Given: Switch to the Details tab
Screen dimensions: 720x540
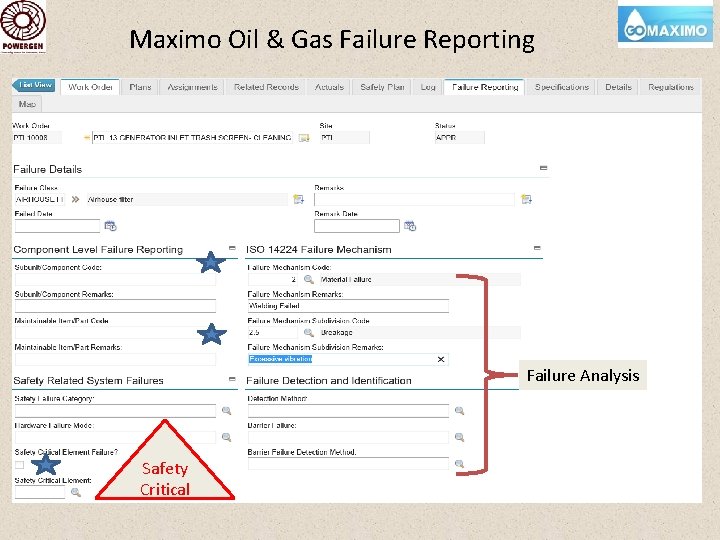Looking at the screenshot, I should pyautogui.click(x=618, y=87).
